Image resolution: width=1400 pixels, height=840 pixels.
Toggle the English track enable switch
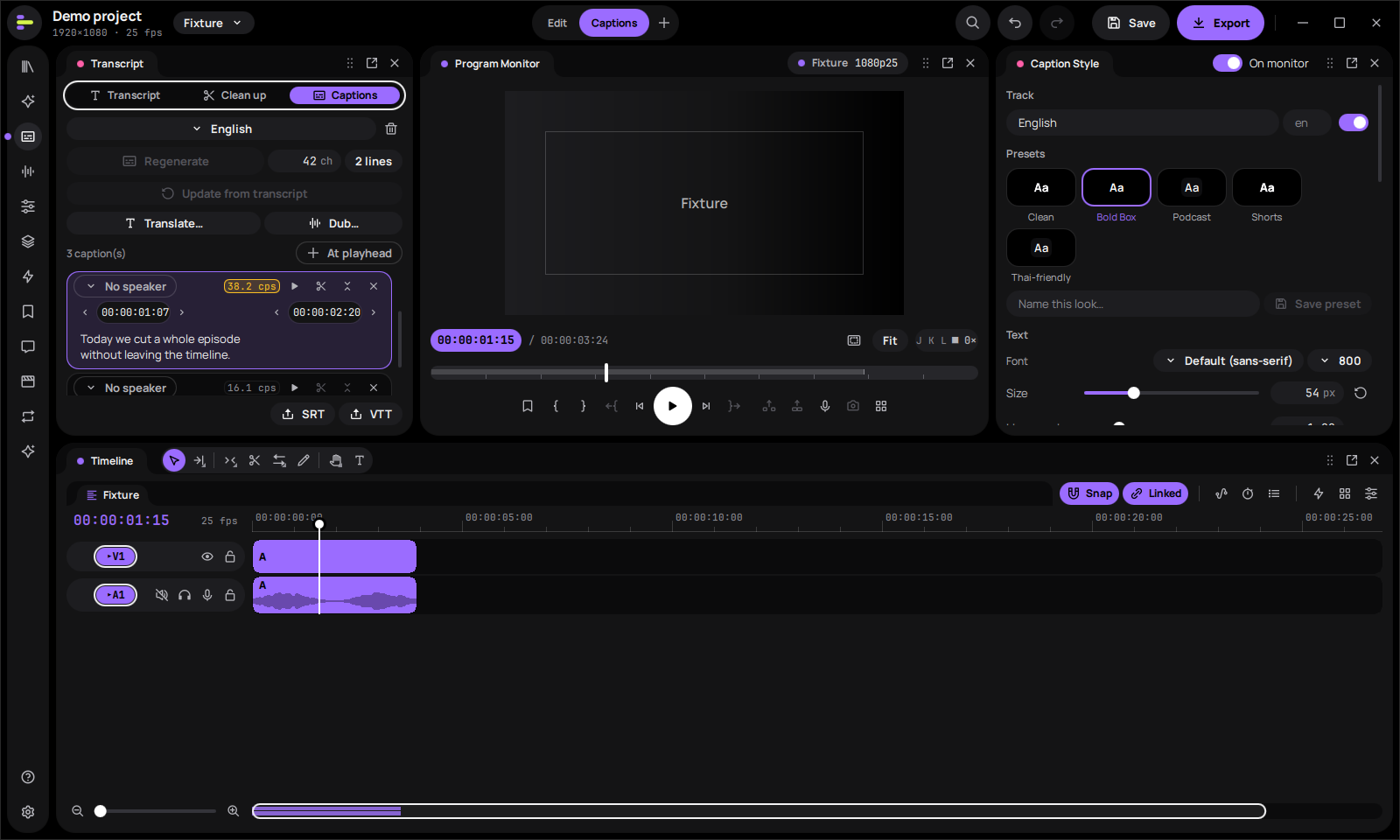(1354, 122)
